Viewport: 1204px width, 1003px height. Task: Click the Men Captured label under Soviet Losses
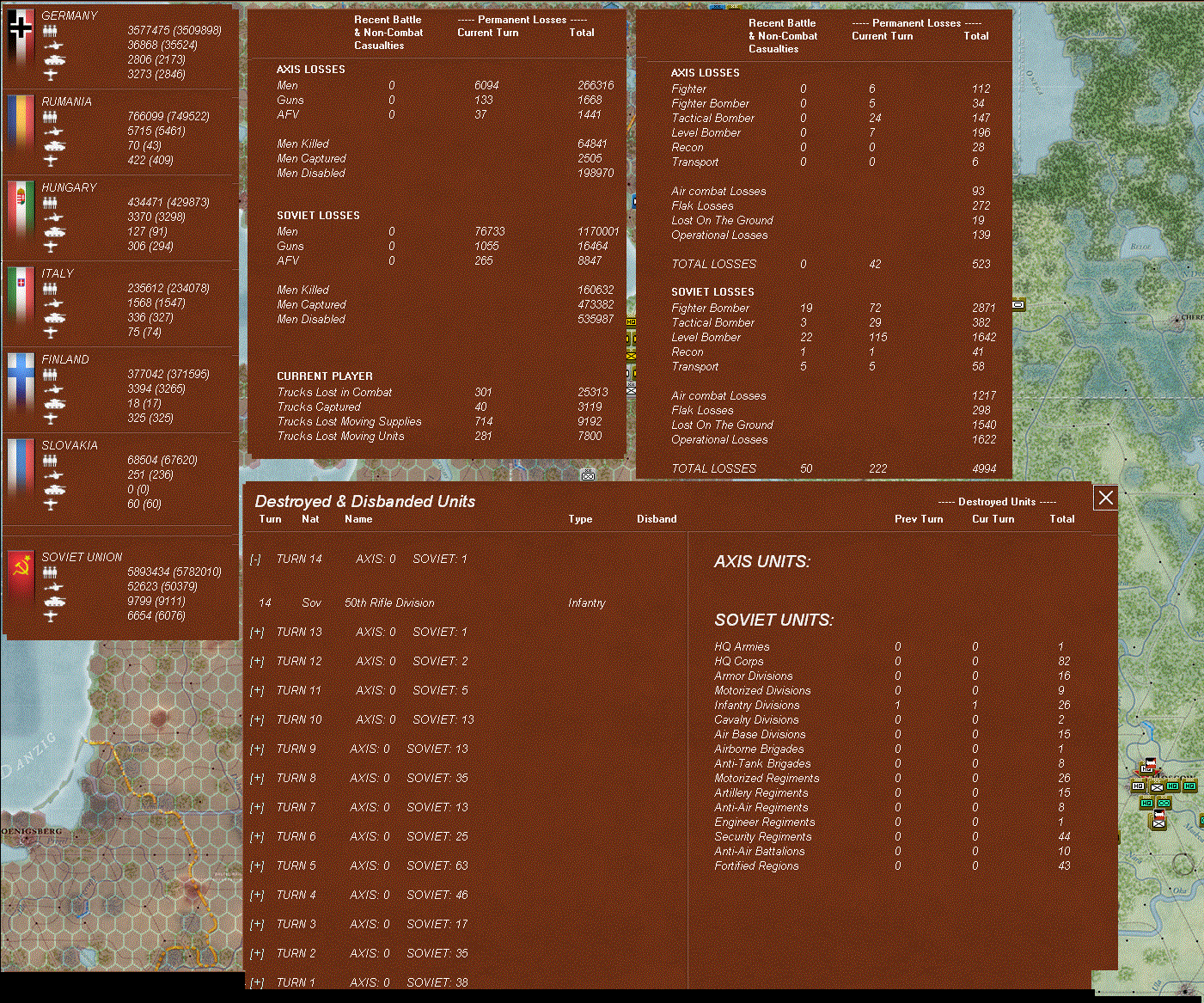311,305
